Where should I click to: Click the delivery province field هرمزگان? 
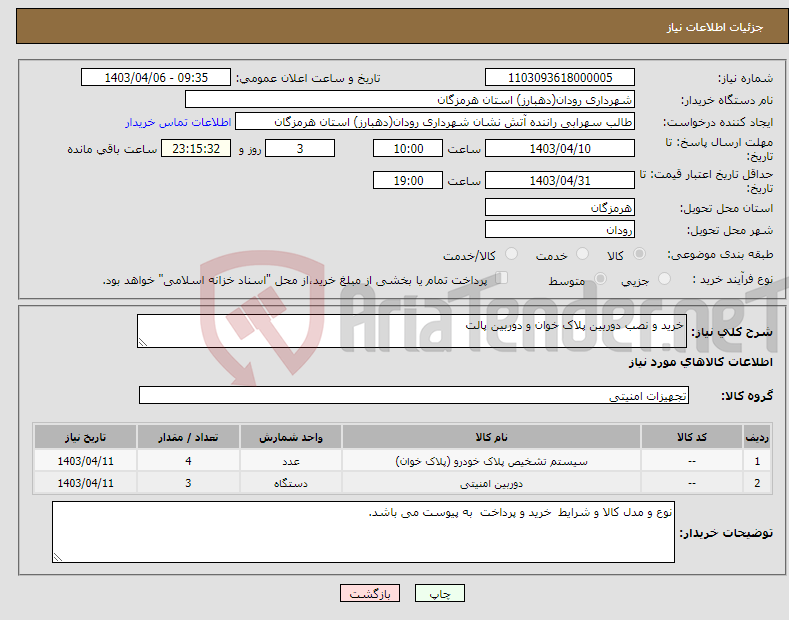pos(560,207)
